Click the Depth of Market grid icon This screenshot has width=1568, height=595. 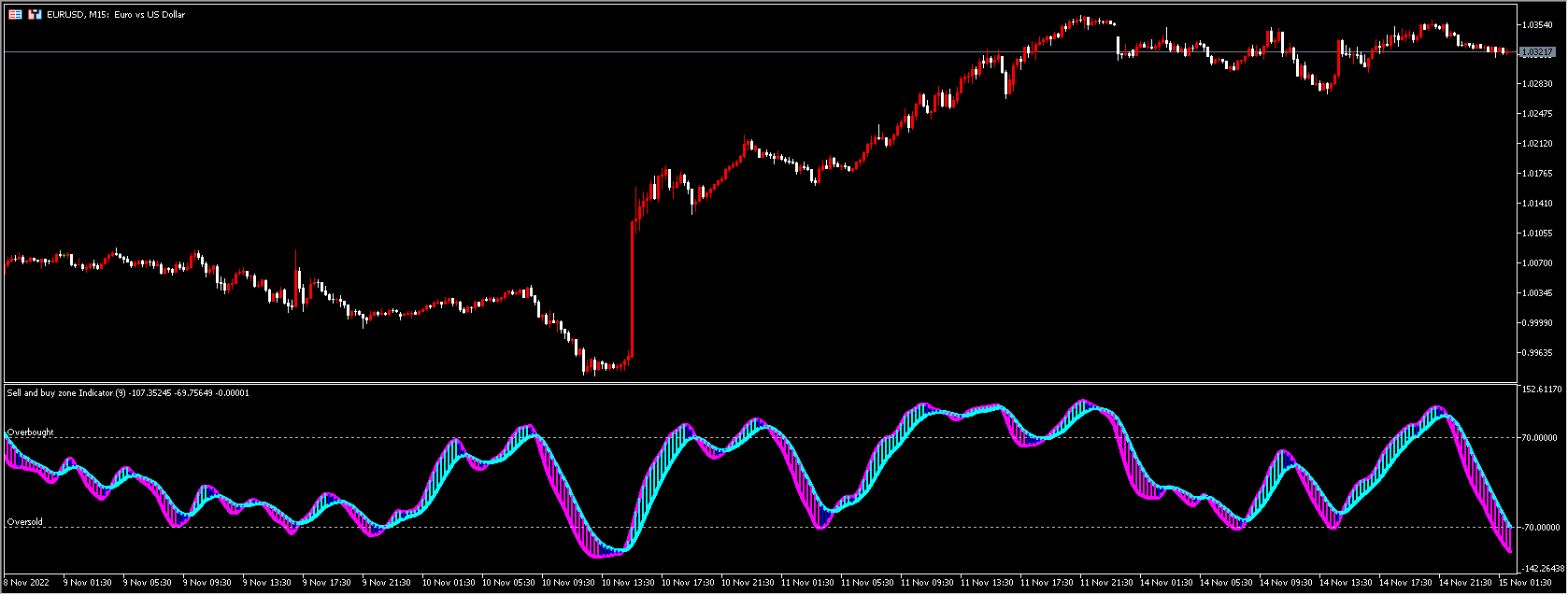pos(16,15)
